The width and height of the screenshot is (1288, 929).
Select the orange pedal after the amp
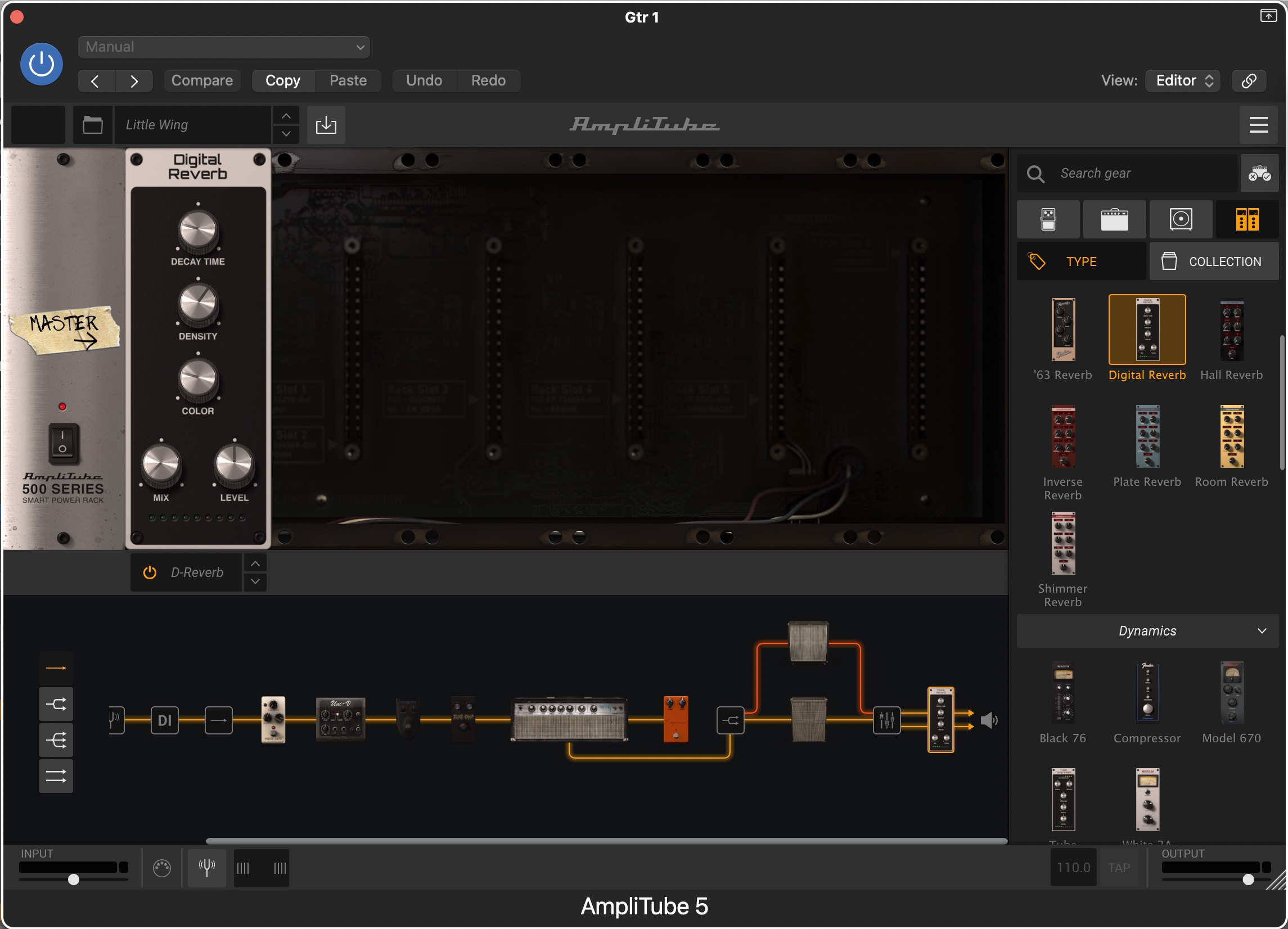[676, 719]
